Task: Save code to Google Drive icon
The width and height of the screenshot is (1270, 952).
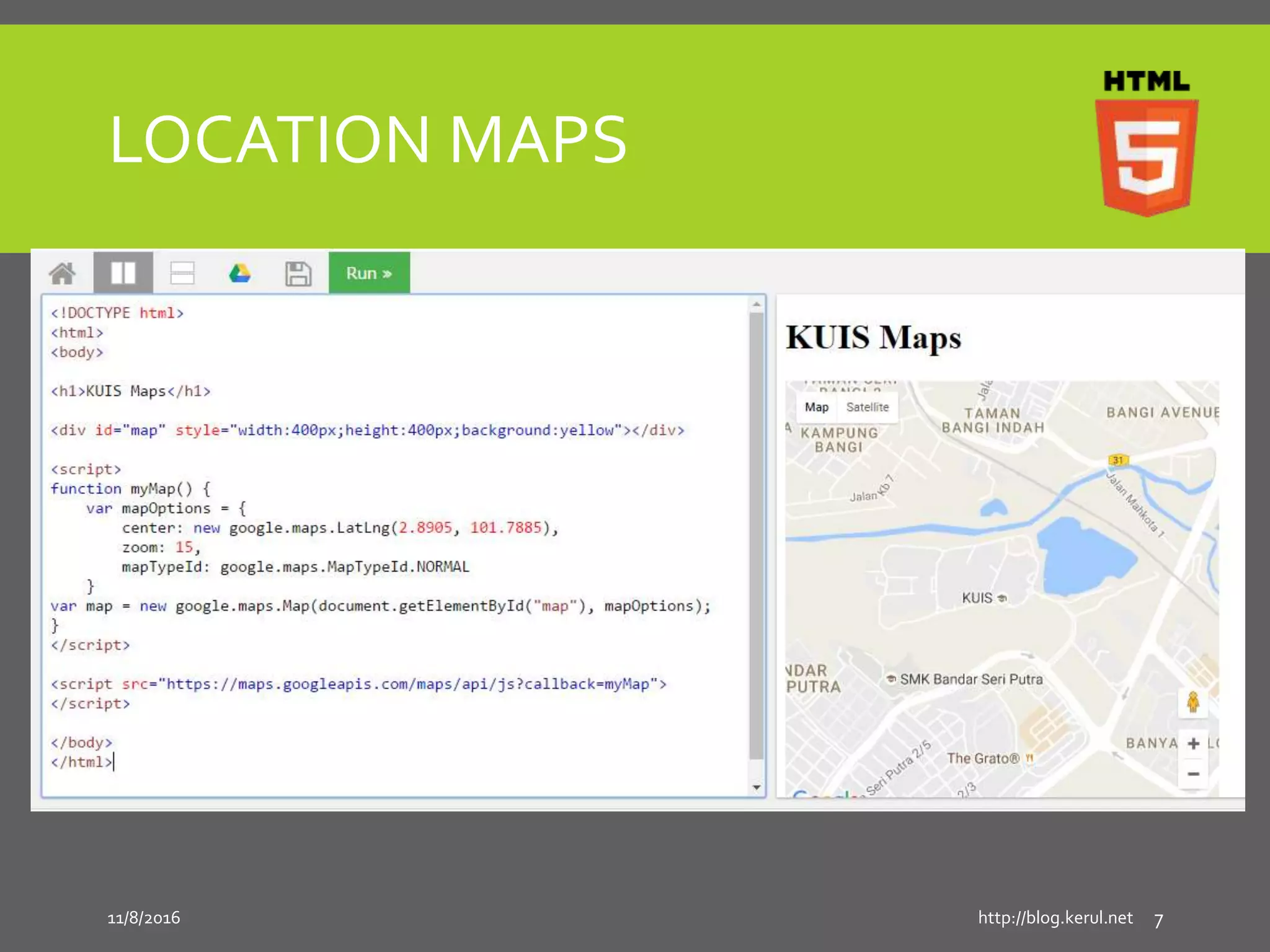Action: pyautogui.click(x=239, y=273)
